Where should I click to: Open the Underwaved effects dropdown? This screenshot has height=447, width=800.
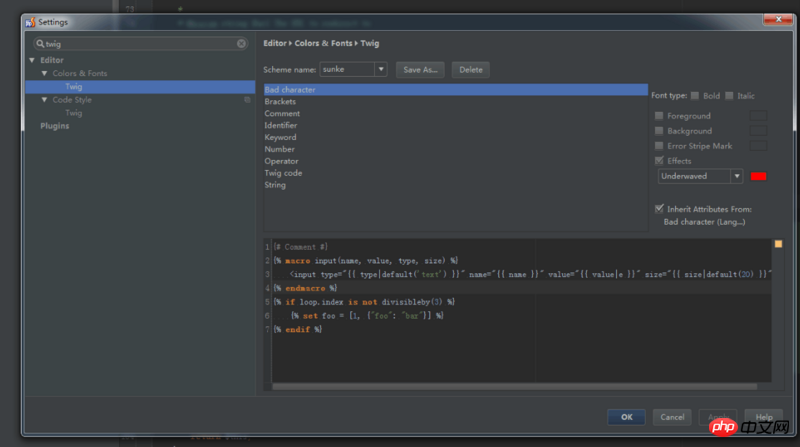(x=737, y=177)
